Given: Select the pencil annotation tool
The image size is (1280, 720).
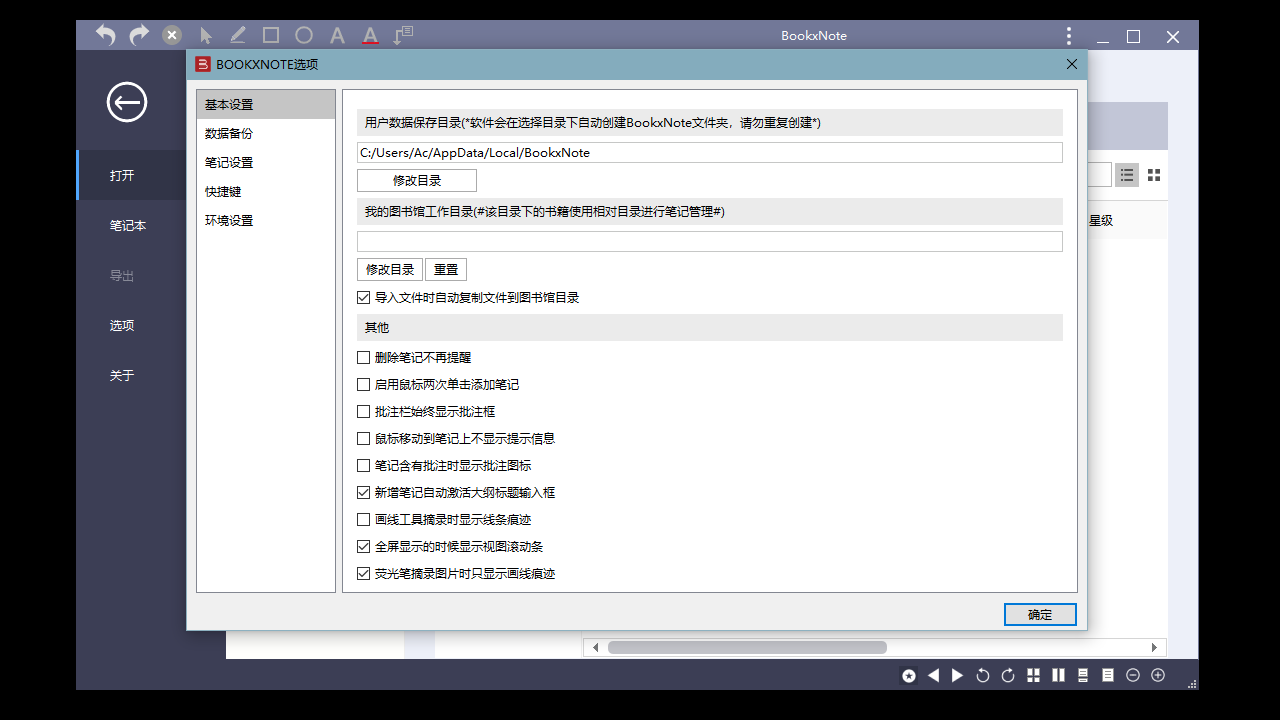Looking at the screenshot, I should 237,35.
